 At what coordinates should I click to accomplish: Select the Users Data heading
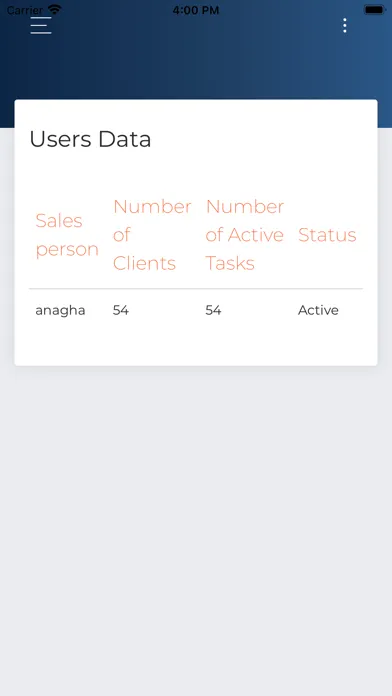pyautogui.click(x=90, y=139)
